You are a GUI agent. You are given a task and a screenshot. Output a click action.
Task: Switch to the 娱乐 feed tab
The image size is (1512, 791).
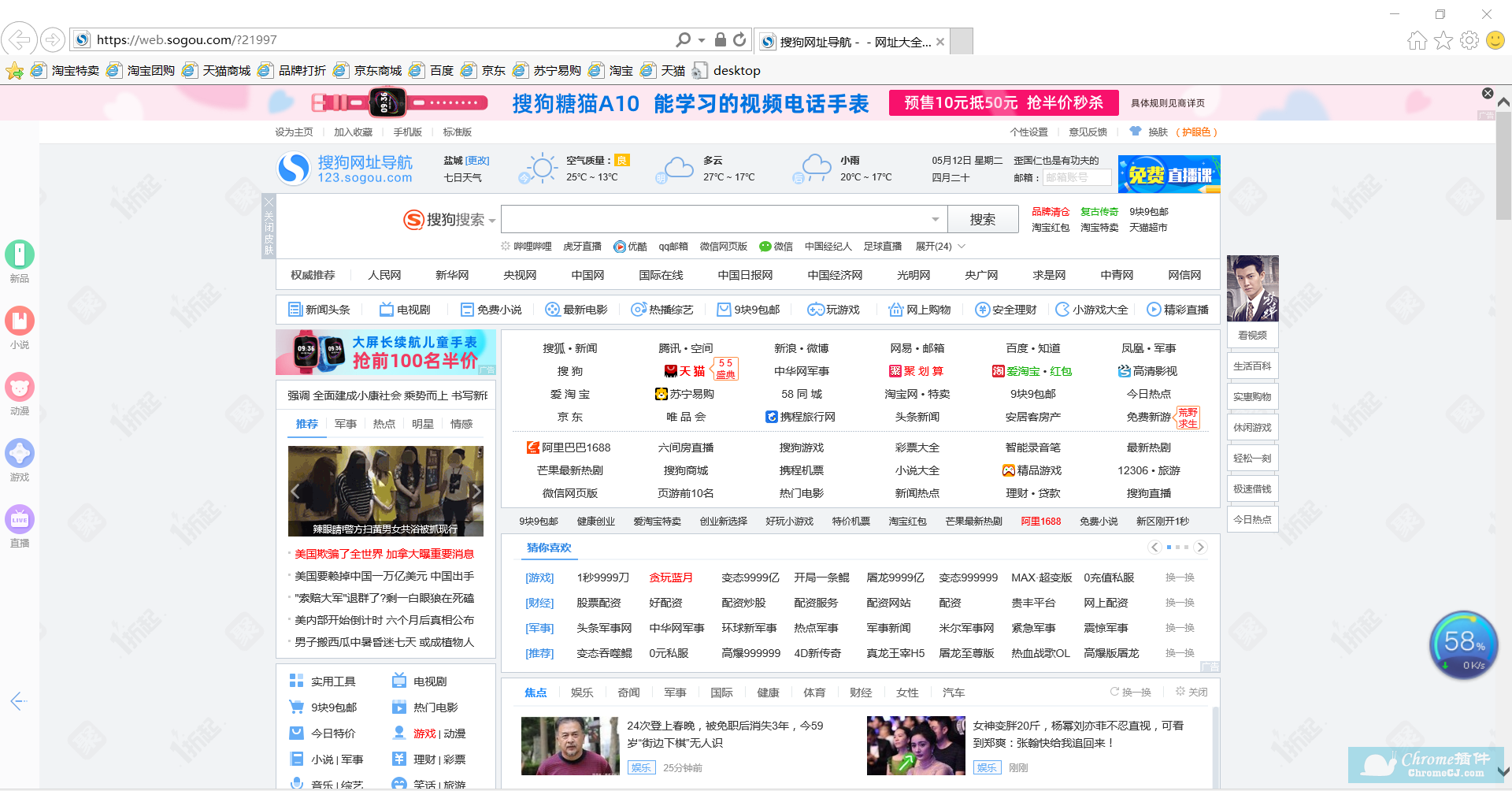pos(582,693)
